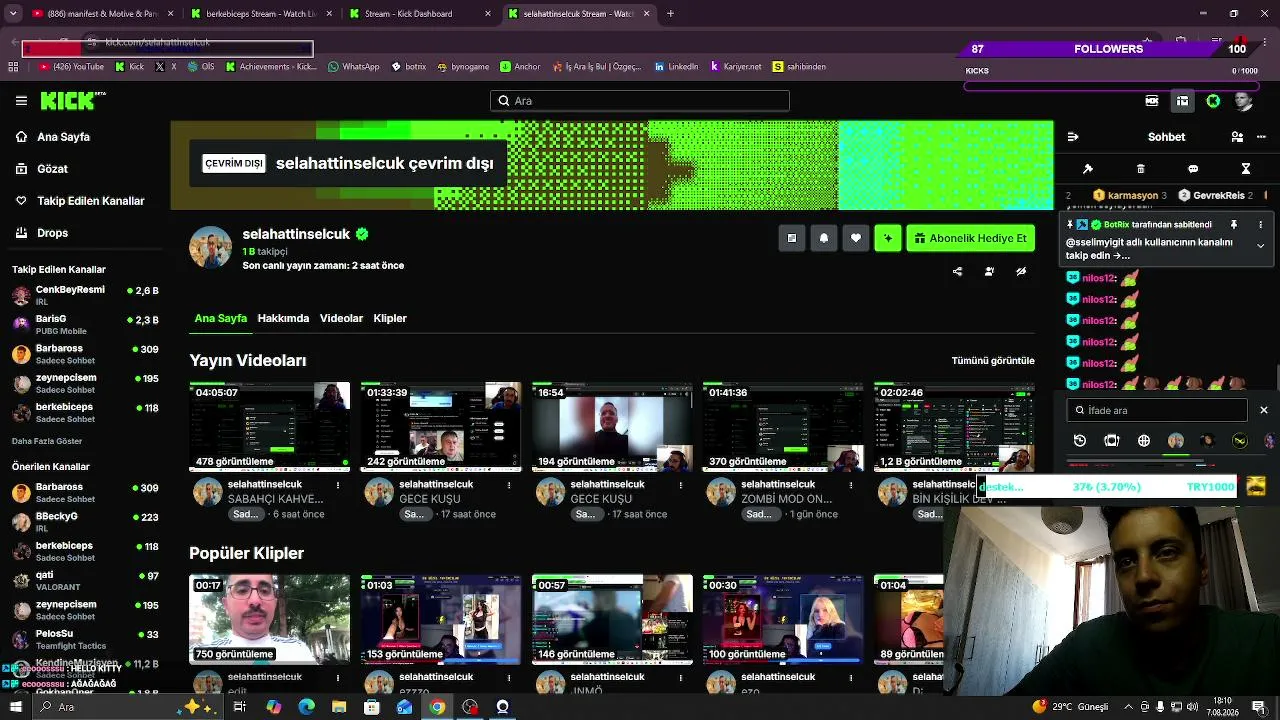
Task: Open the browser tab list dropdown
Action: tap(13, 14)
